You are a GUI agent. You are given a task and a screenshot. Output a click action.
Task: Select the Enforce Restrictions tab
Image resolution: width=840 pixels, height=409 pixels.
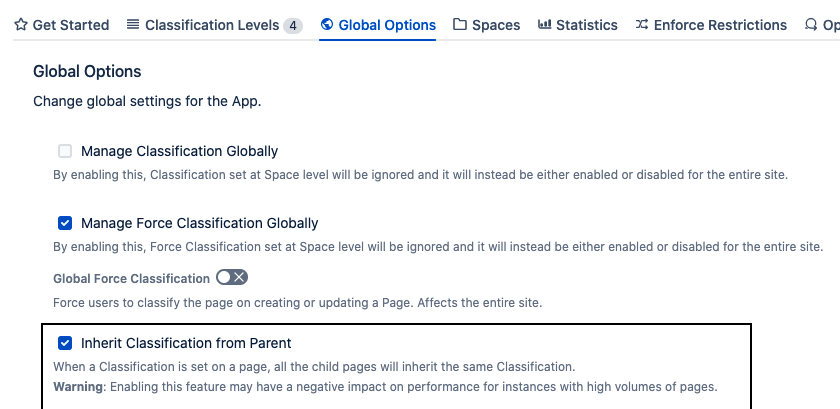720,25
